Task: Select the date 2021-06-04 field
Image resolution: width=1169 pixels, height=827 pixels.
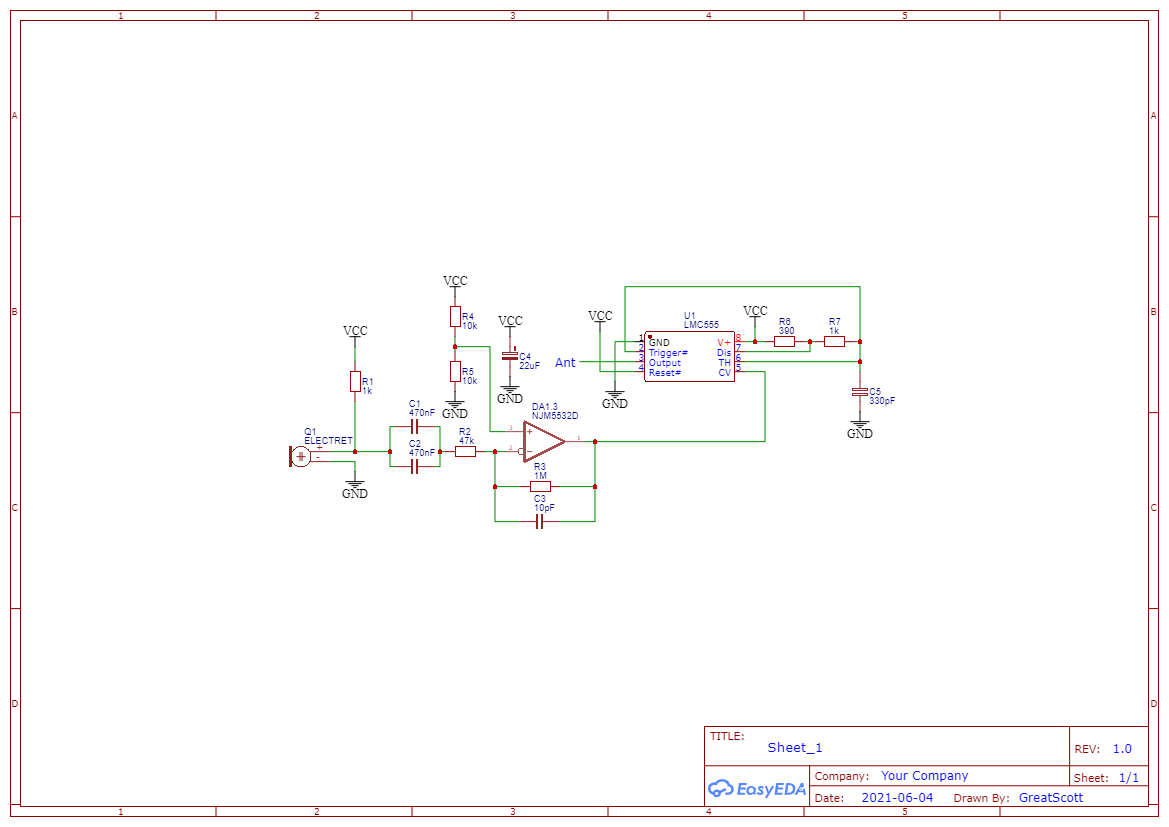Action: pyautogui.click(x=897, y=797)
